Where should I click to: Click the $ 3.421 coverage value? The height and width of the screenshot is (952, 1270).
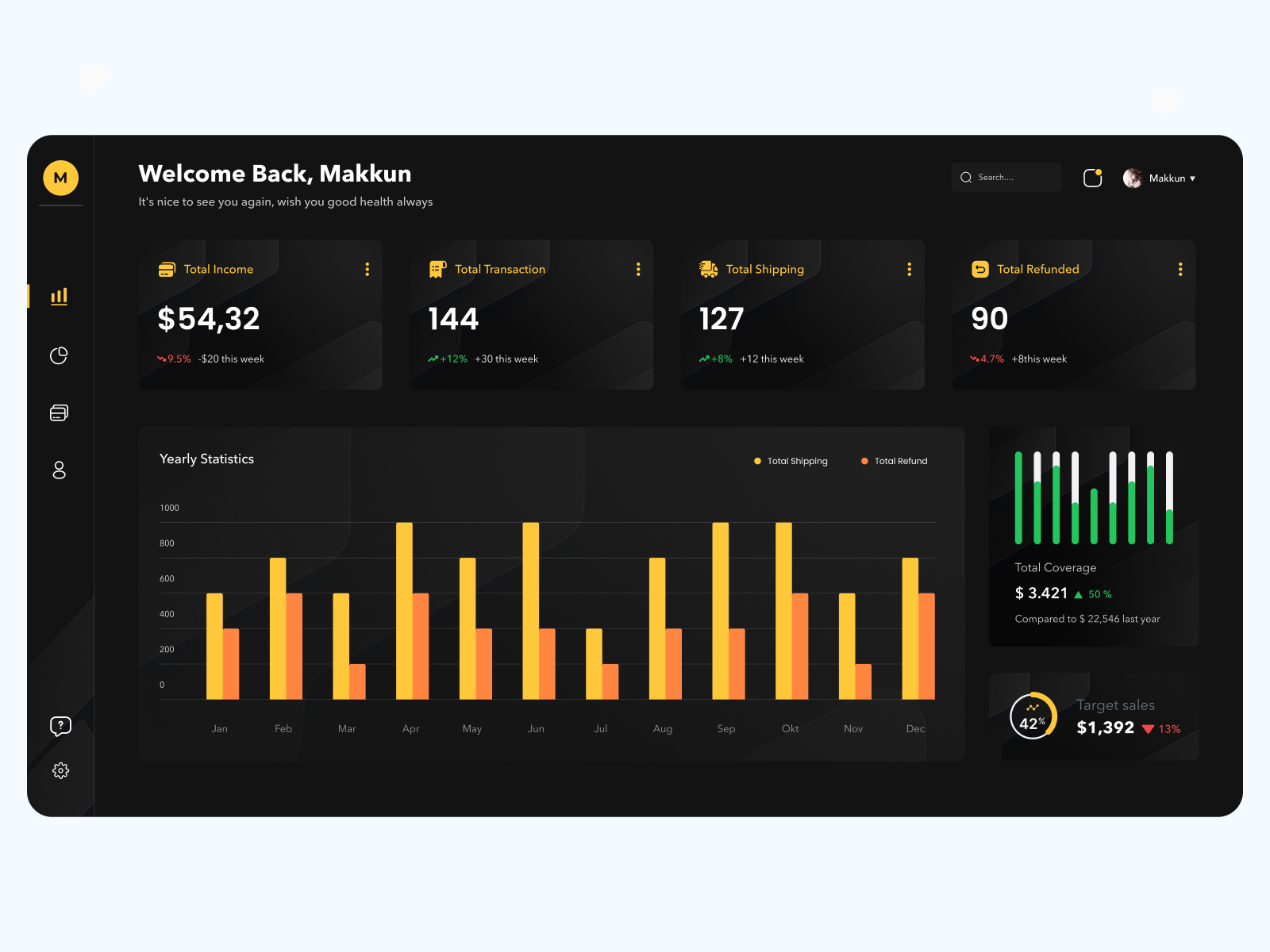coord(1041,593)
